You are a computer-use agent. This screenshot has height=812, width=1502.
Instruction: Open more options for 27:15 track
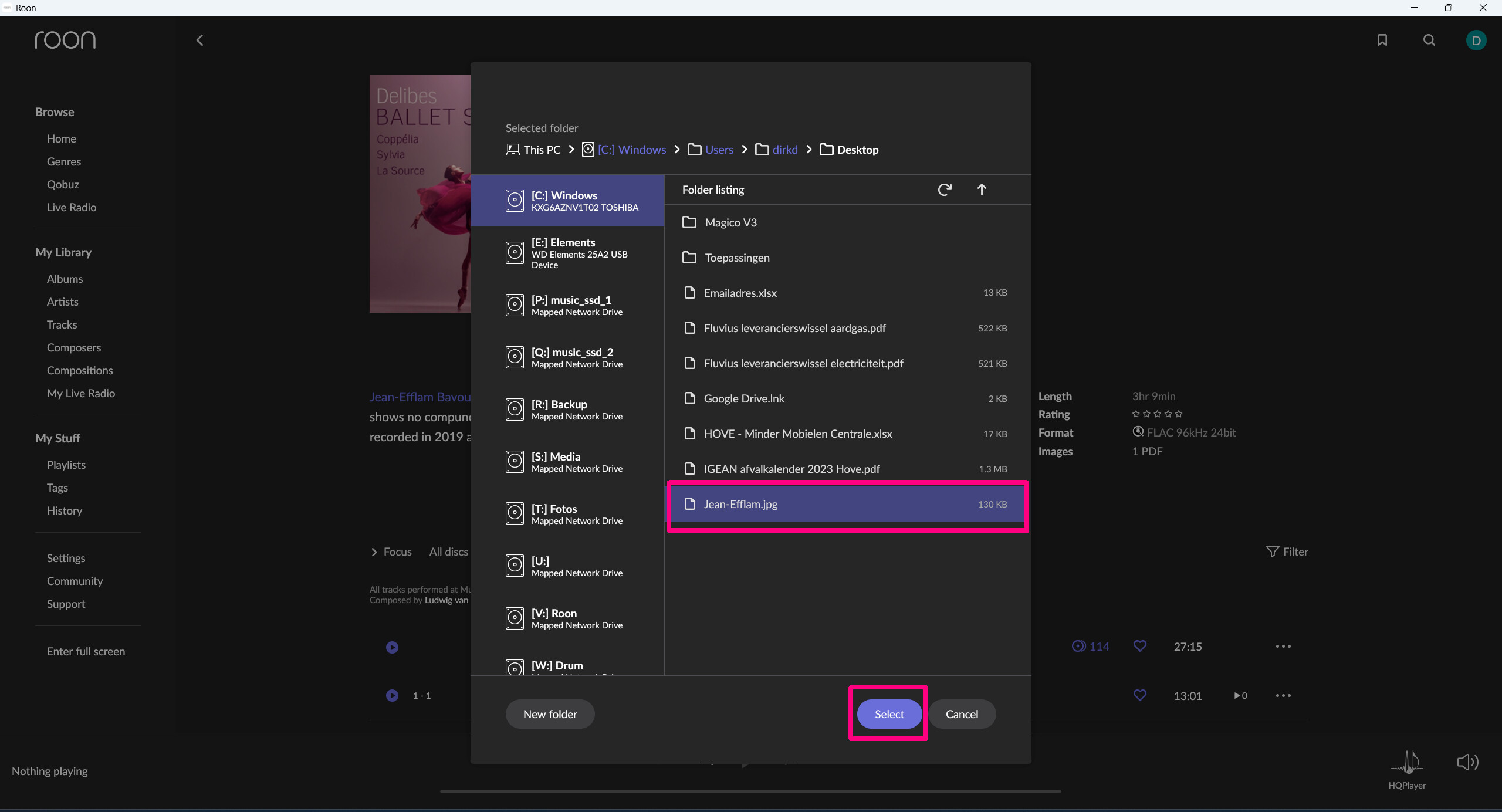coord(1283,646)
